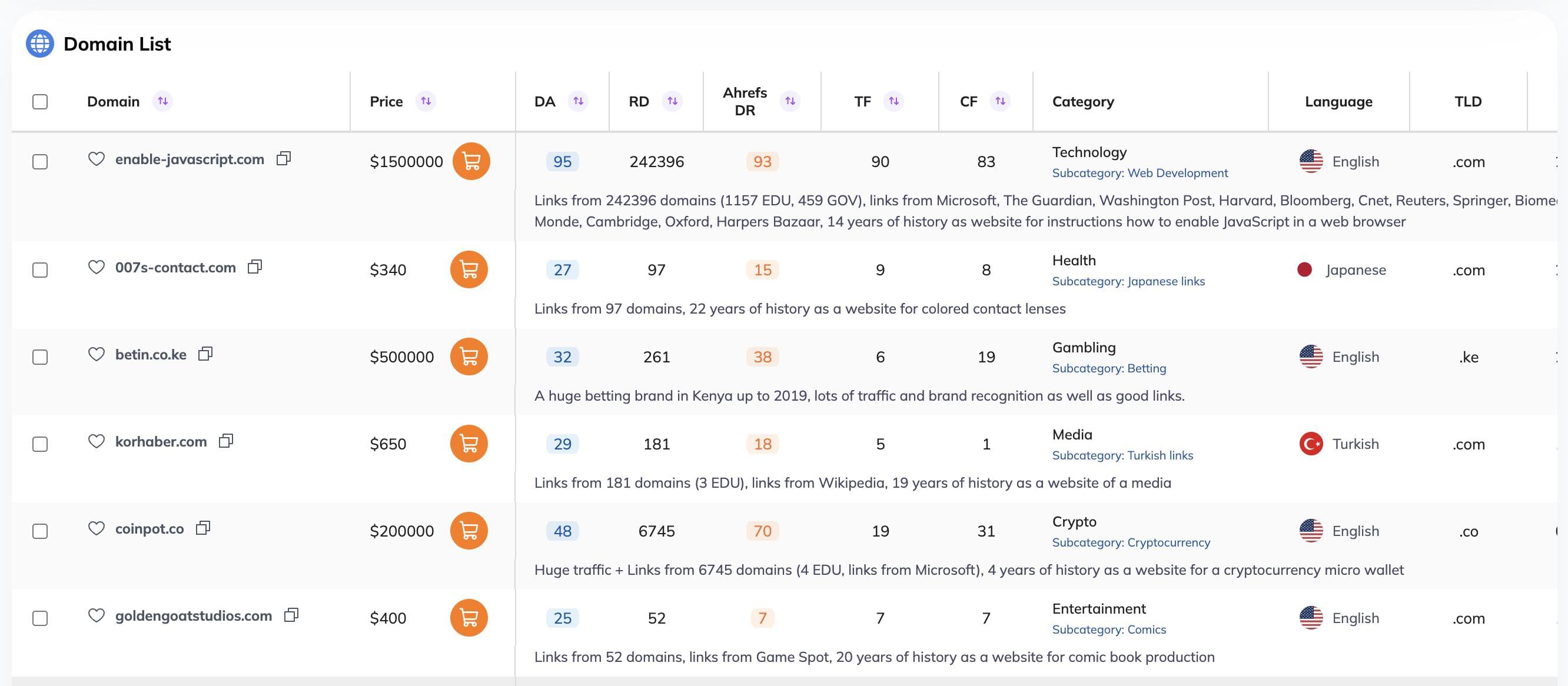Click RD value 242396
1568x686 pixels.
coord(656,162)
